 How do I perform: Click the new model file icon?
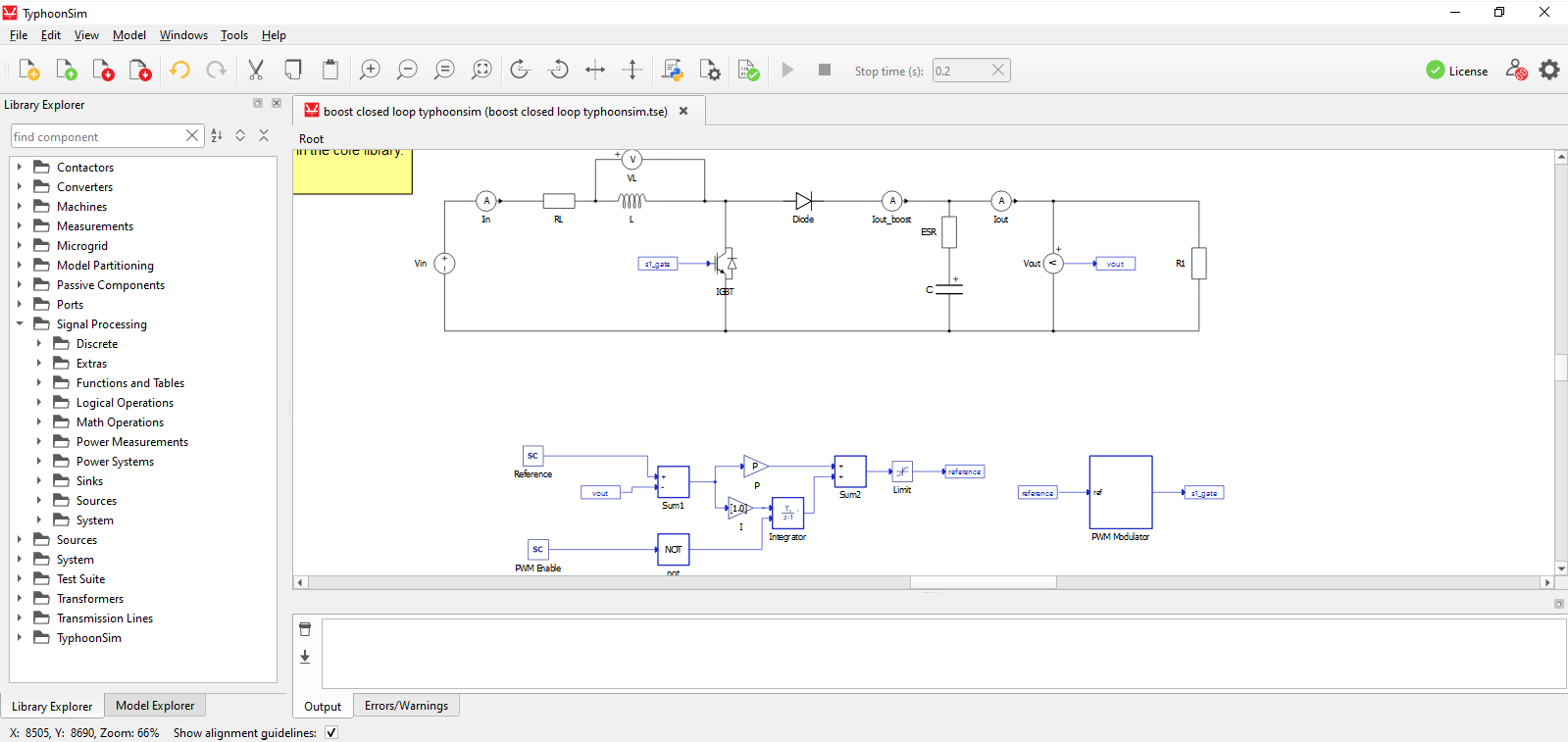pyautogui.click(x=29, y=70)
